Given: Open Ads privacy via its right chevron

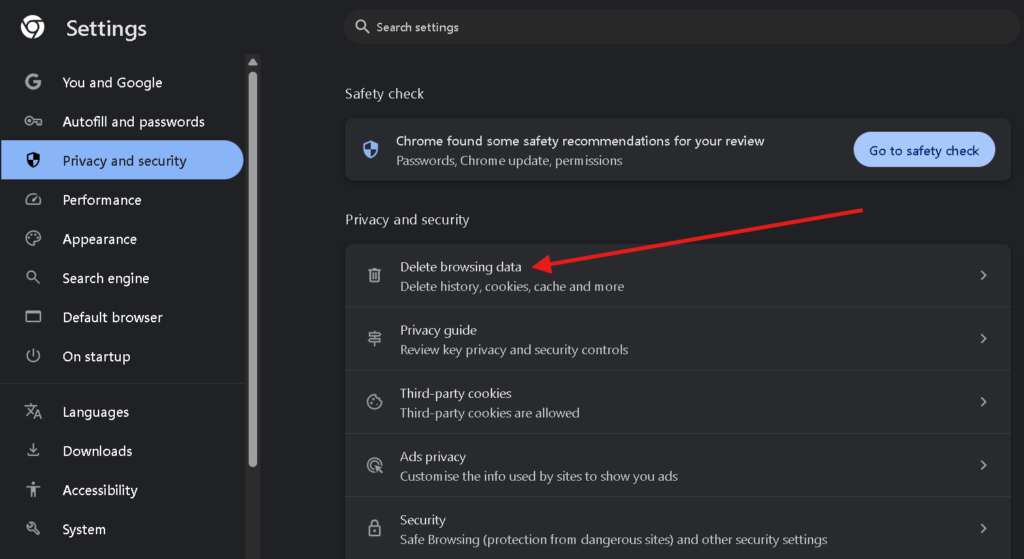Looking at the screenshot, I should coord(983,465).
